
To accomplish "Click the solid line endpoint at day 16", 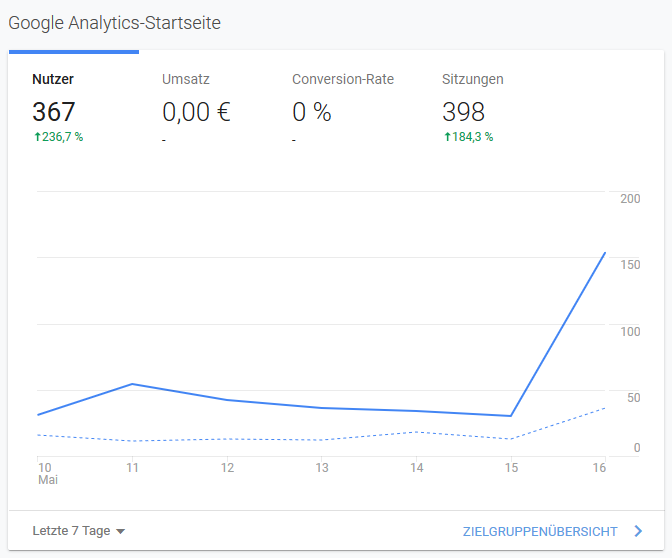I will pyautogui.click(x=605, y=253).
